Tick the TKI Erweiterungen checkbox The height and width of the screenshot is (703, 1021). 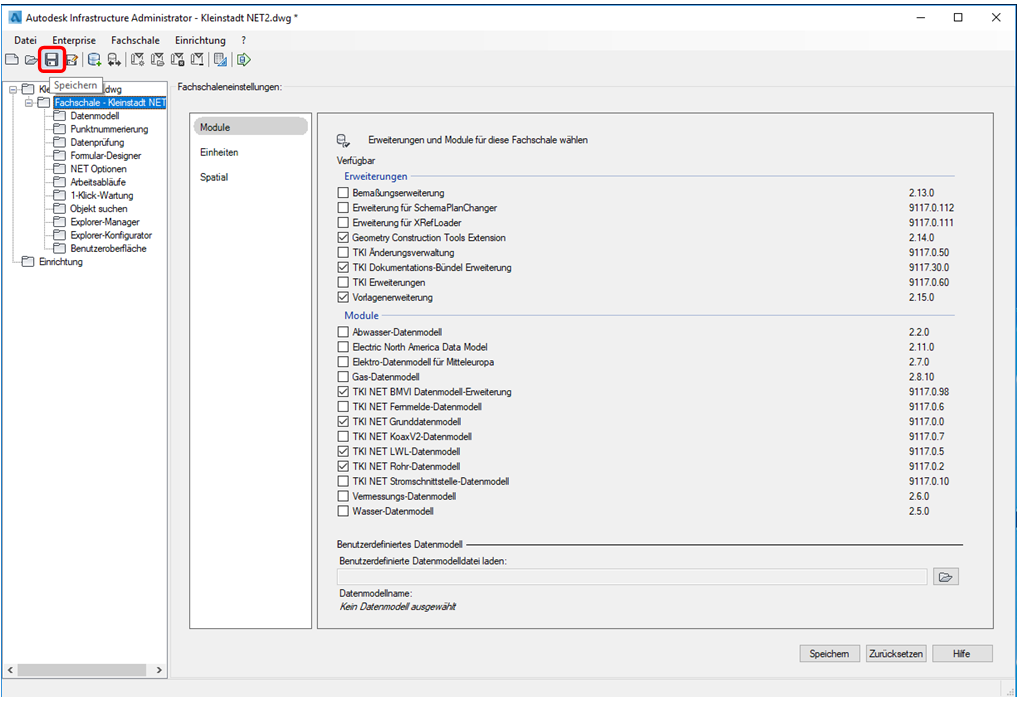343,283
